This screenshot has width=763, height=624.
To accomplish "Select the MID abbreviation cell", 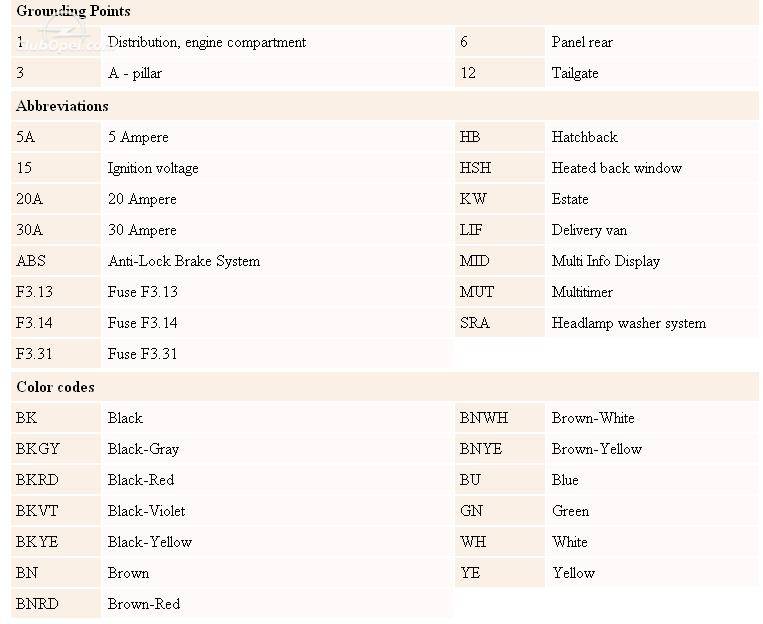I will 500,261.
